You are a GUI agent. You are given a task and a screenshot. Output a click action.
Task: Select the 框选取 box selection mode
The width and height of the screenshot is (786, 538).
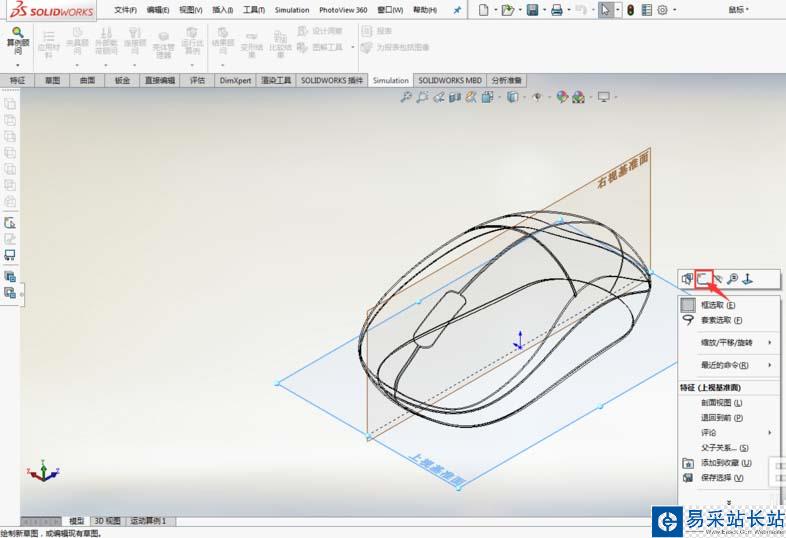click(718, 305)
